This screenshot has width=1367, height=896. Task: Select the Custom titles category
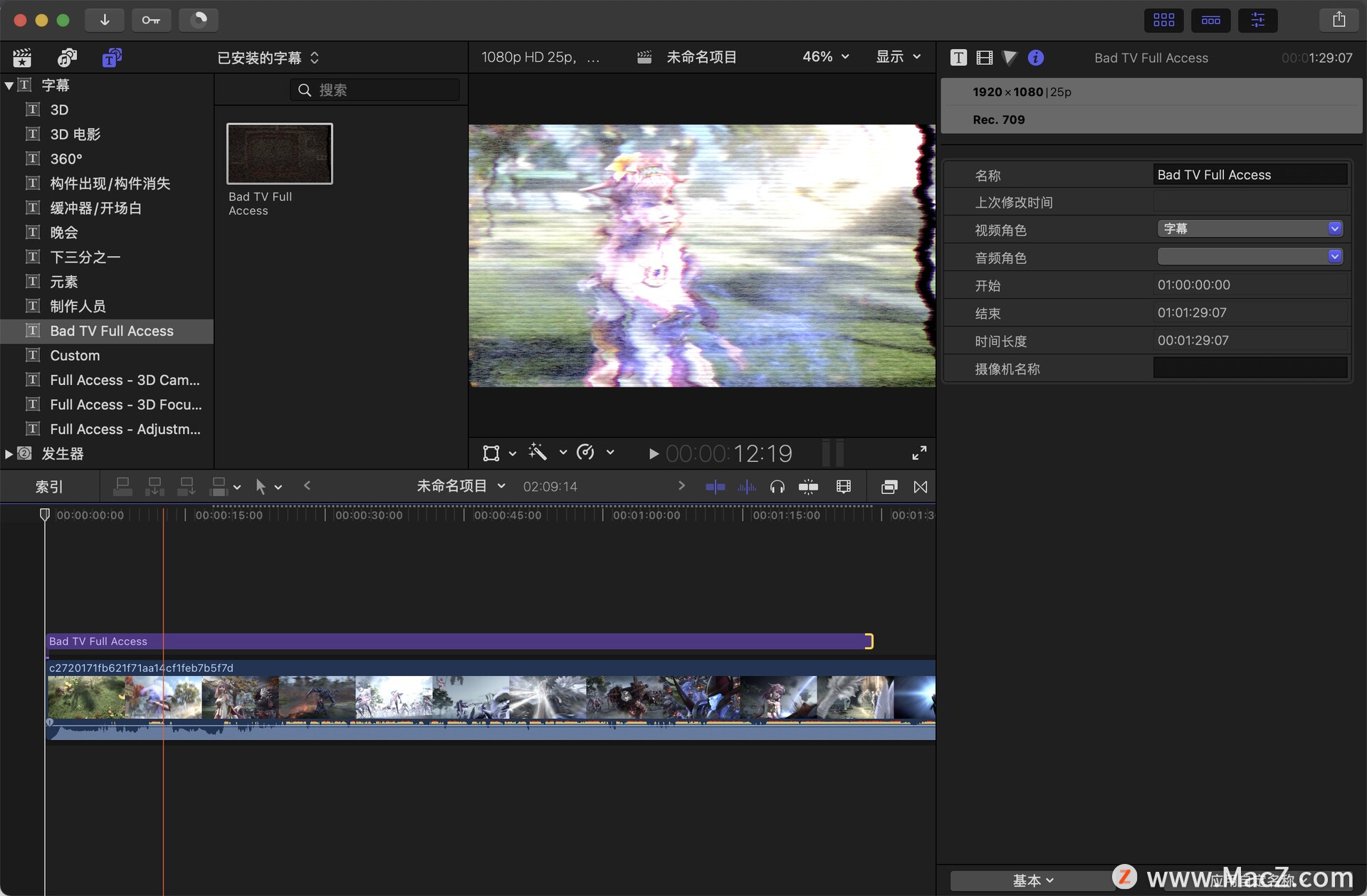tap(75, 355)
